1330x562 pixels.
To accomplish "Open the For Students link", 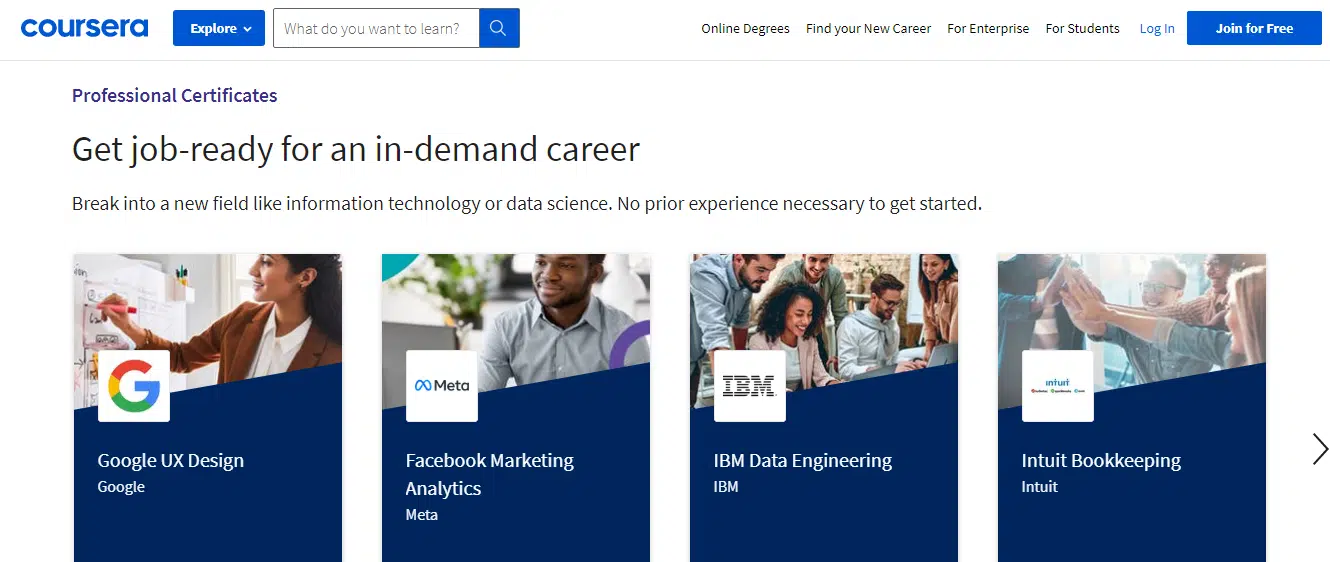I will [1082, 28].
